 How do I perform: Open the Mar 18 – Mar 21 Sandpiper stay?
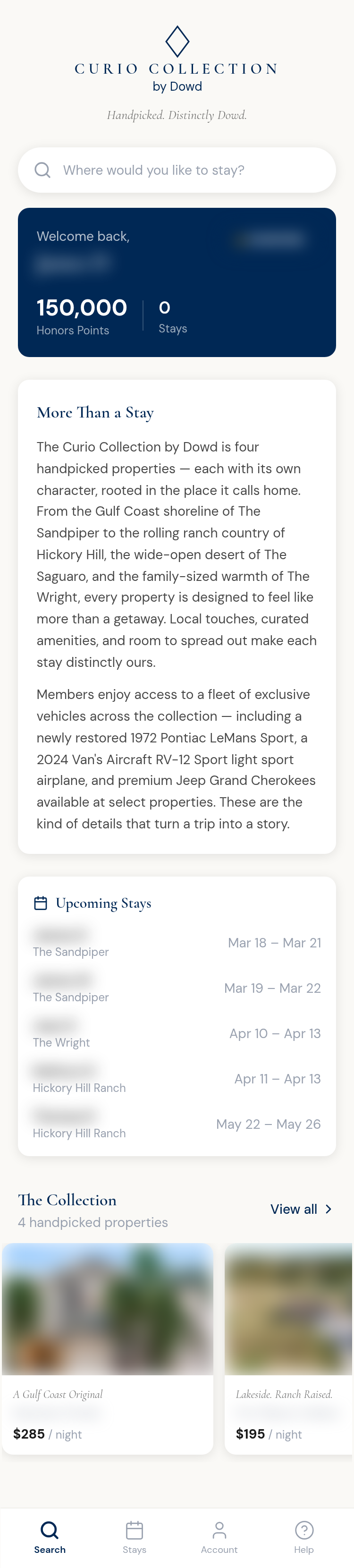pyautogui.click(x=177, y=943)
